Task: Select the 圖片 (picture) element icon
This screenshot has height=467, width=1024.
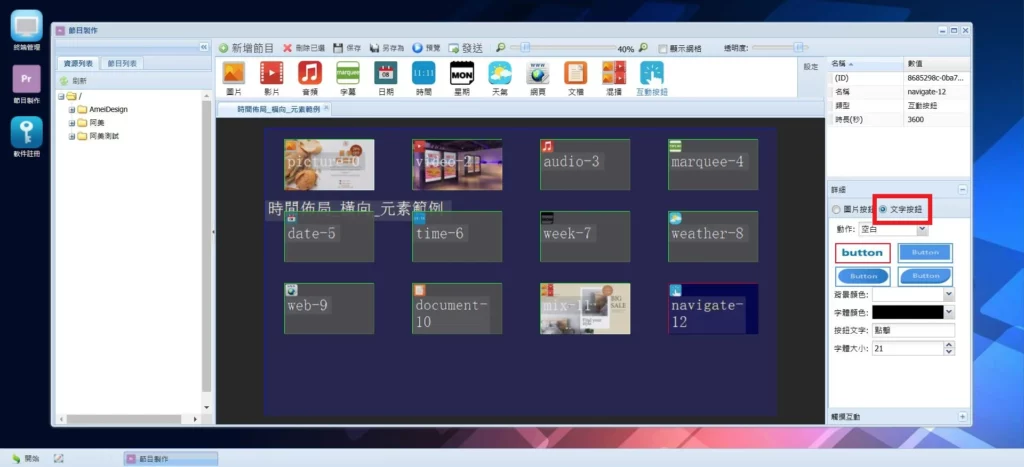Action: 233,76
